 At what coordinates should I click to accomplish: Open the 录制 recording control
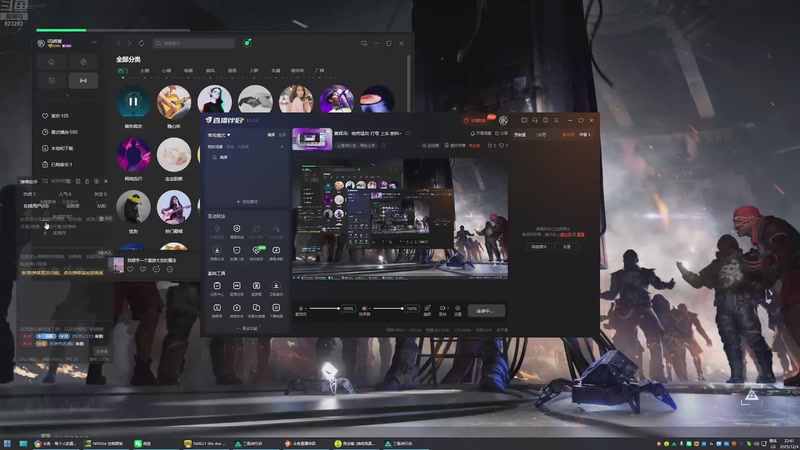point(442,310)
